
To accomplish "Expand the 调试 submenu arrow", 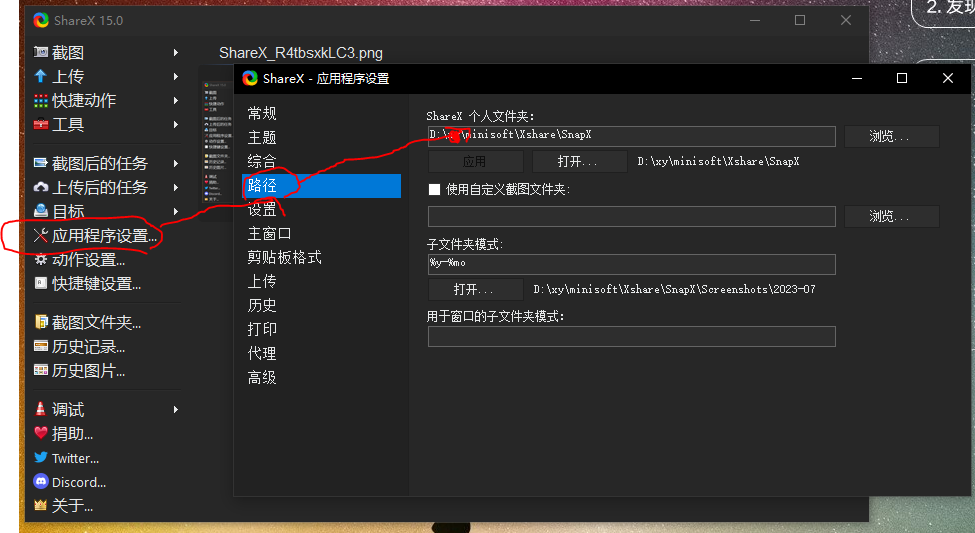I will pyautogui.click(x=176, y=409).
